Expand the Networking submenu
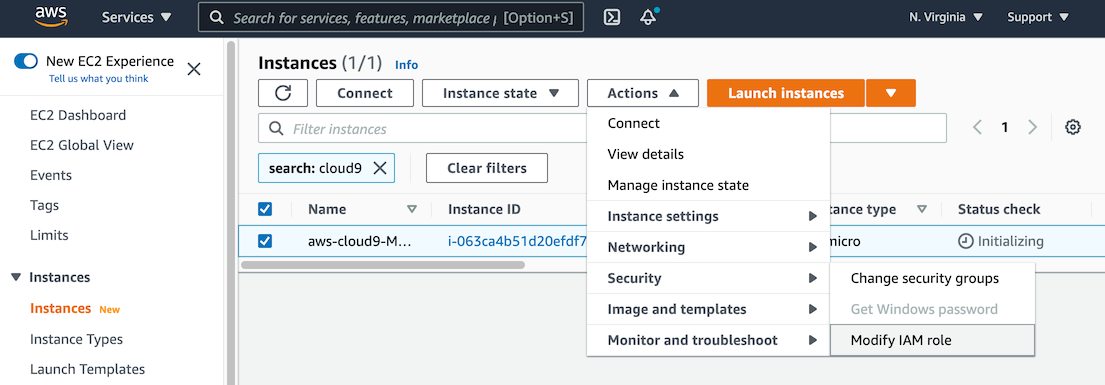 click(708, 248)
